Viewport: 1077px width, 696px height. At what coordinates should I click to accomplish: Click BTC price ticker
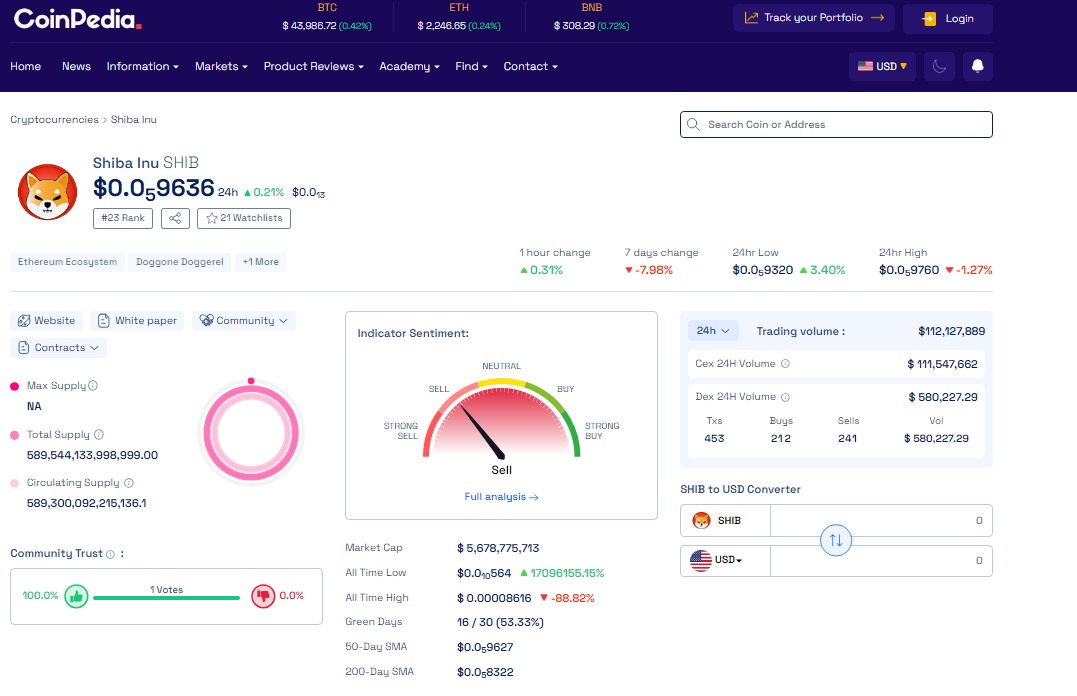(x=327, y=17)
